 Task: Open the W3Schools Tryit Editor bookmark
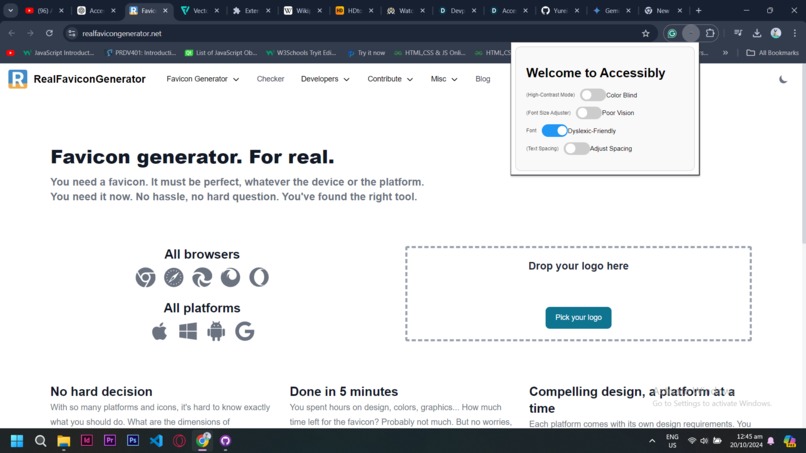point(301,52)
